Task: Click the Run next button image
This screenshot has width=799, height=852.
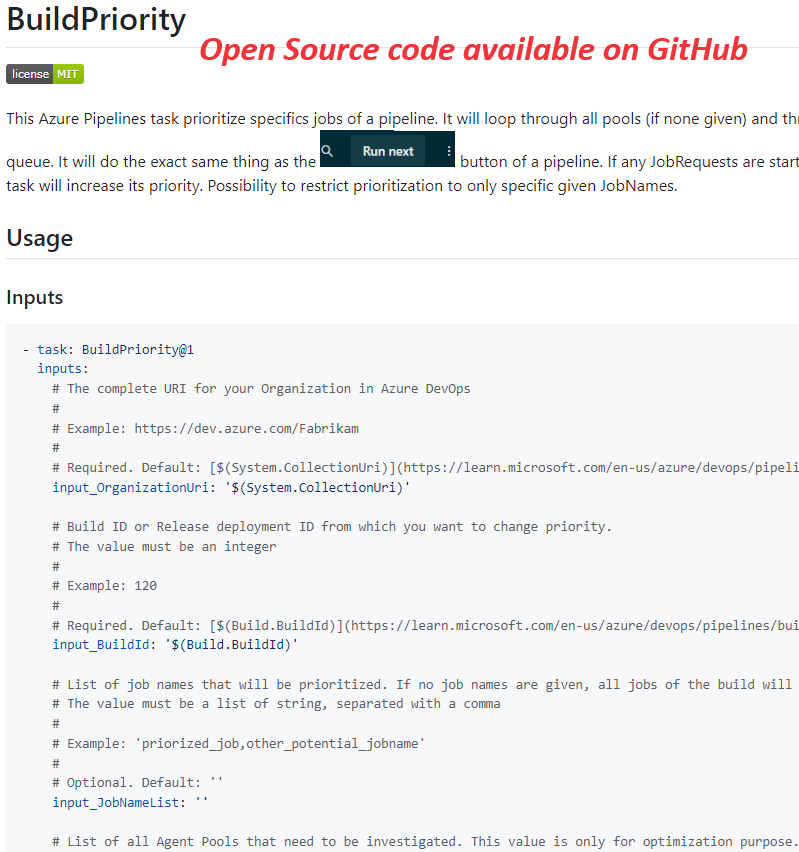Action: [388, 151]
